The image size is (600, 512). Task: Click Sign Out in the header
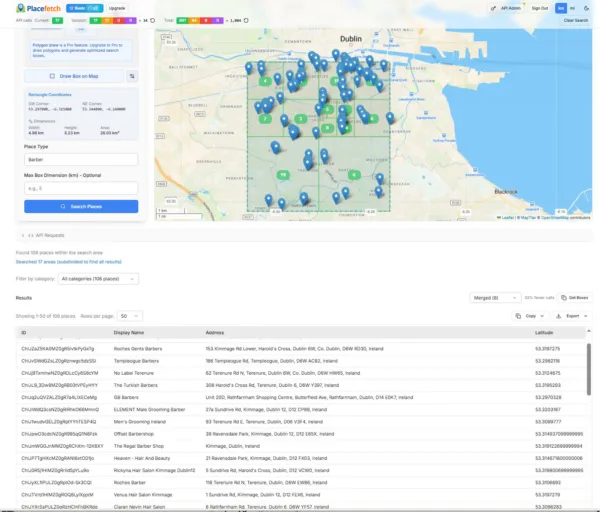tap(540, 7)
